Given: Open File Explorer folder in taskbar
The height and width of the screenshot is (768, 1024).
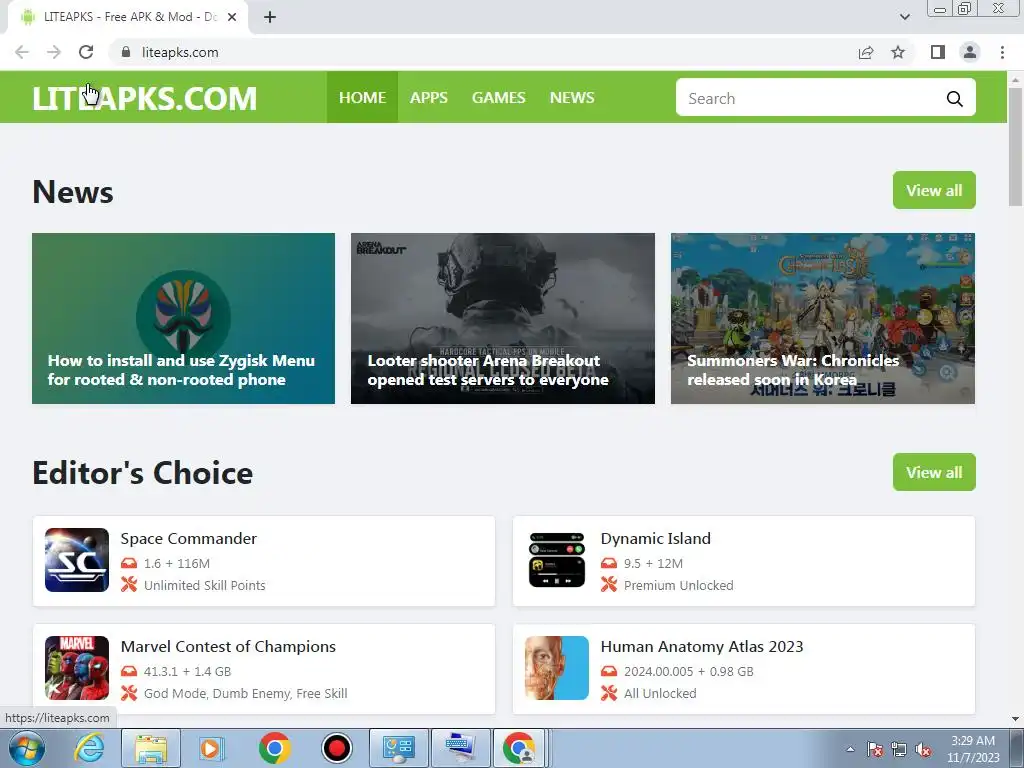Looking at the screenshot, I should coord(150,748).
